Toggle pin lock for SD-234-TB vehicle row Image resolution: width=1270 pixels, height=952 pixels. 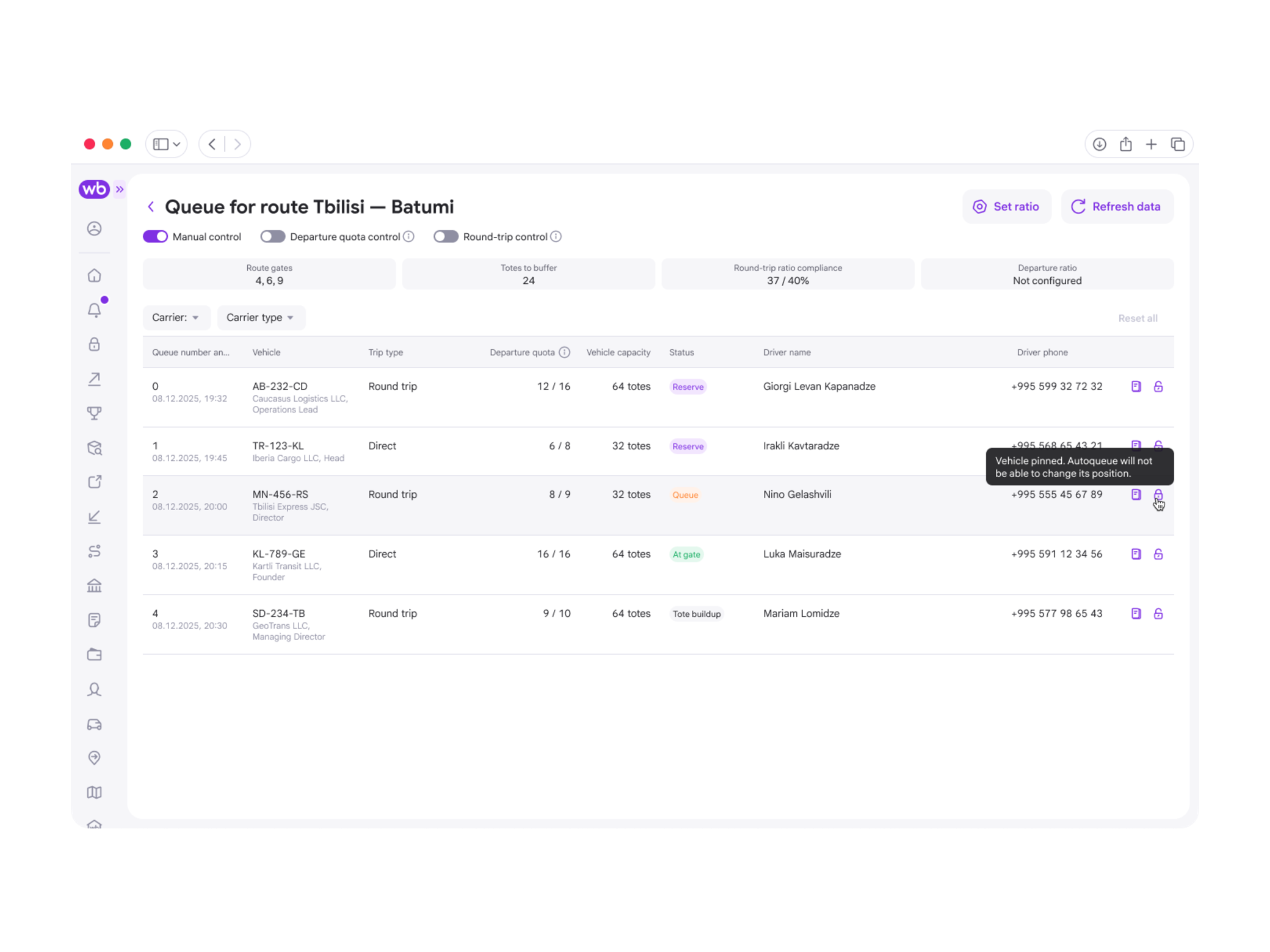pos(1158,614)
